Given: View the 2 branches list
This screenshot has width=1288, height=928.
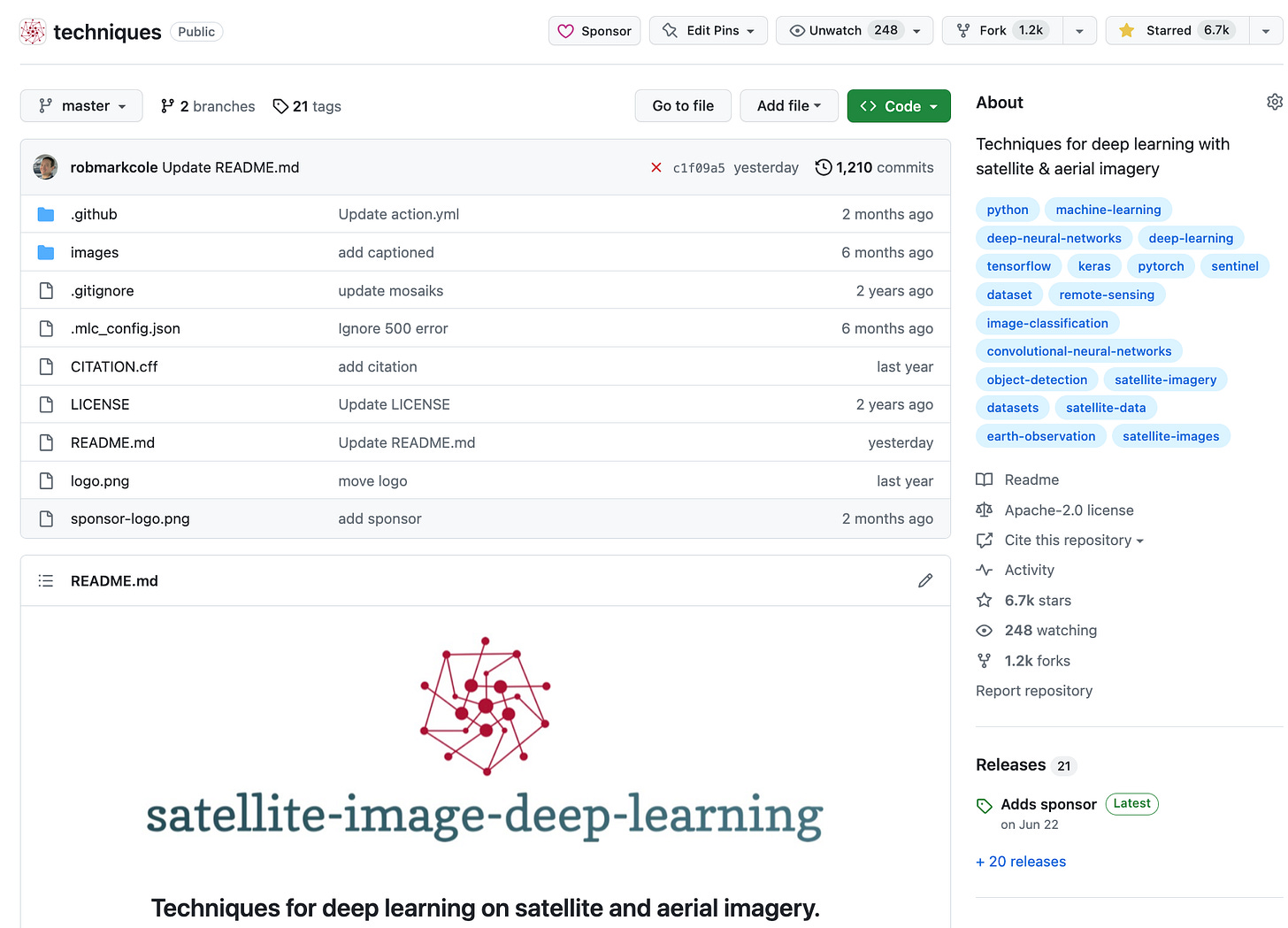Looking at the screenshot, I should point(208,105).
